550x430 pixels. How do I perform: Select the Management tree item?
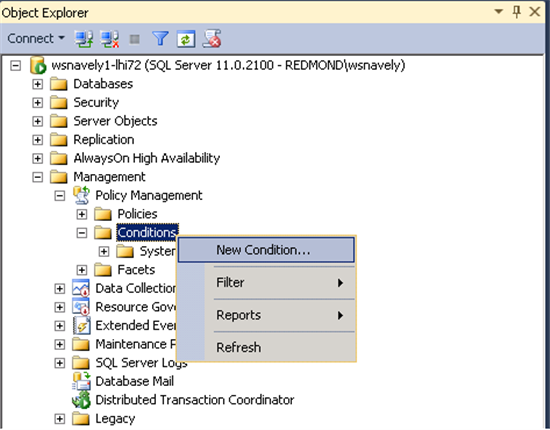(x=109, y=177)
